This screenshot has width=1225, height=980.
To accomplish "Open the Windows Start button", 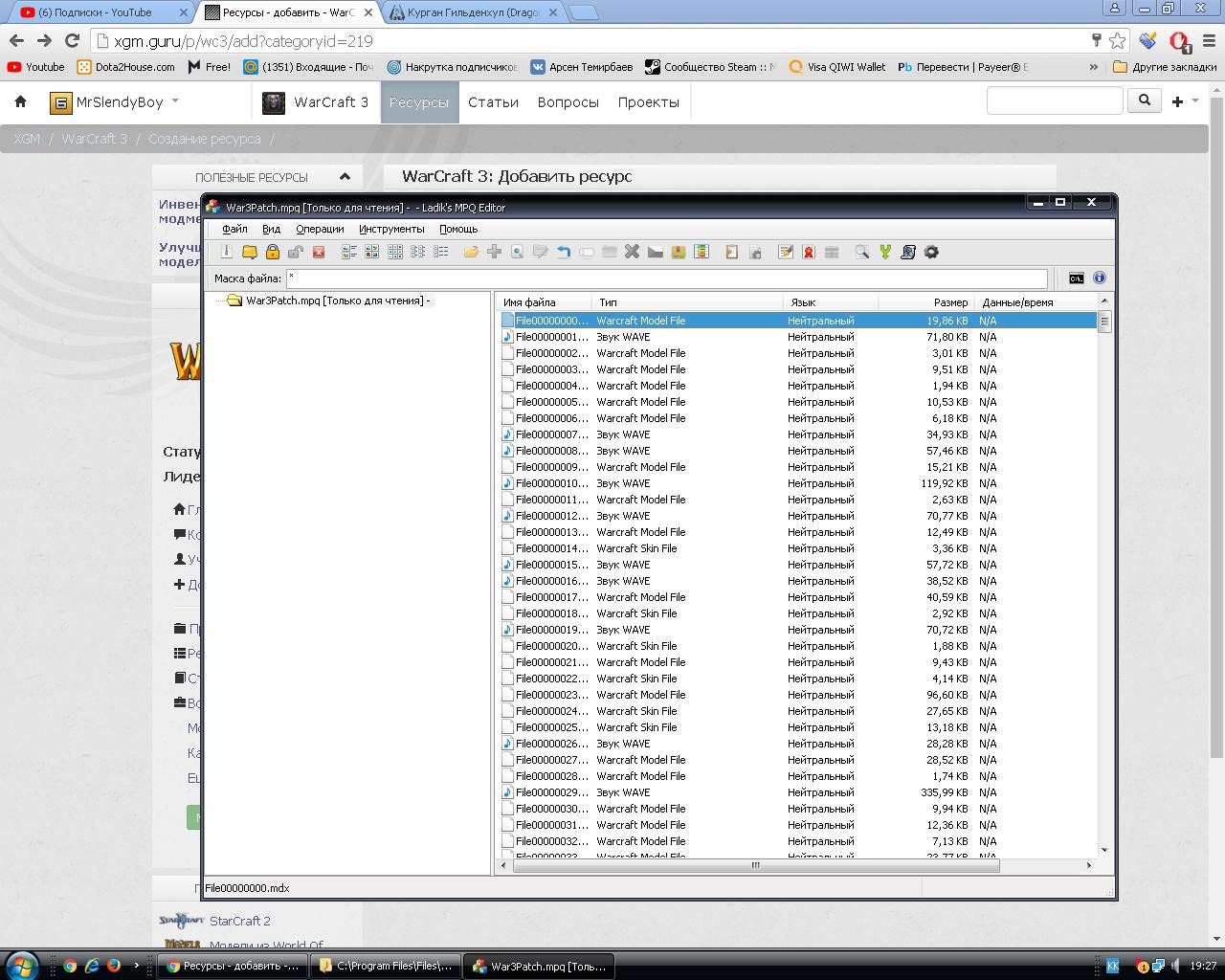I will coord(22,966).
